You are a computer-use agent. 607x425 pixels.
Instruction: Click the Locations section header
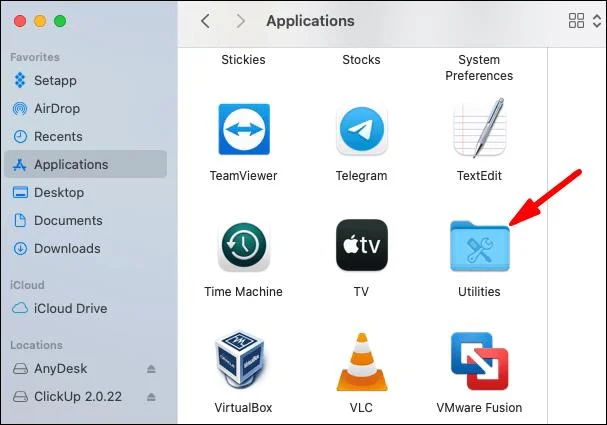pyautogui.click(x=36, y=345)
